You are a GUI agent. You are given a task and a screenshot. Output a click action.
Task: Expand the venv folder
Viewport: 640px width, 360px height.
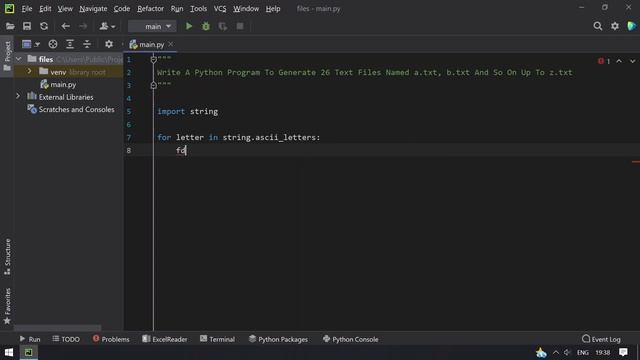point(29,71)
